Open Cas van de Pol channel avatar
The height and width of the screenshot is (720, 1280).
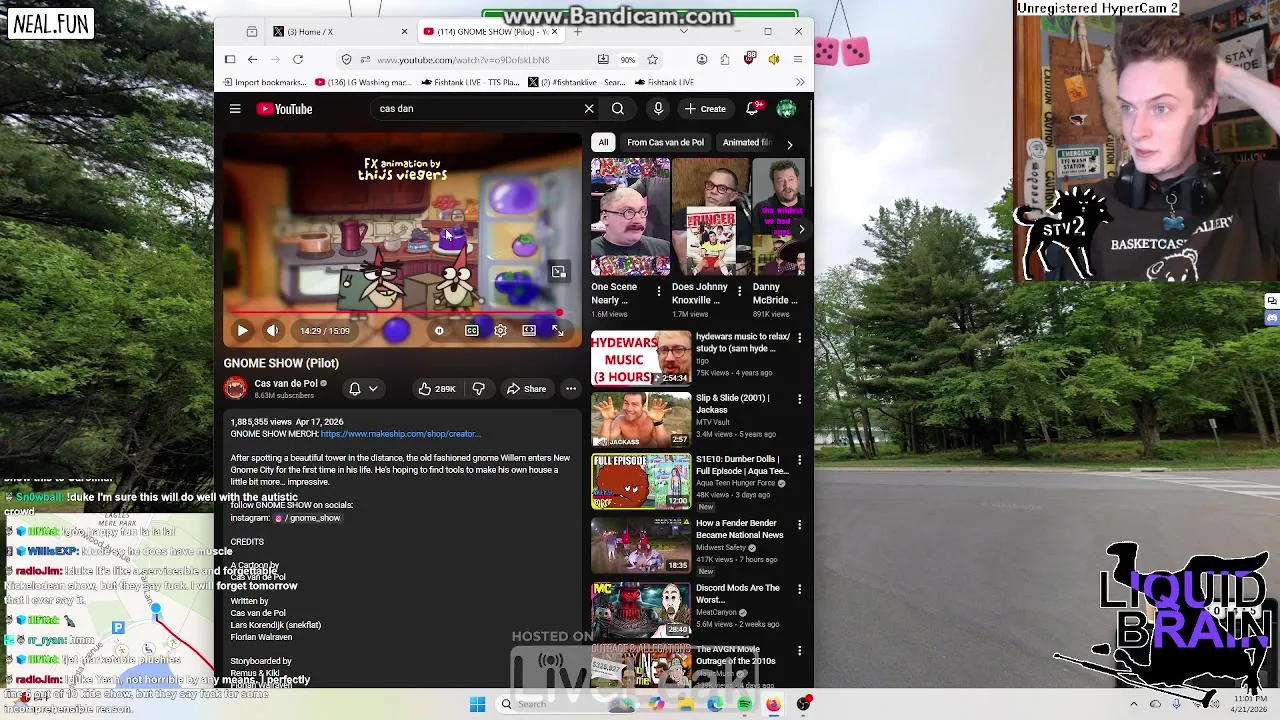click(x=235, y=388)
